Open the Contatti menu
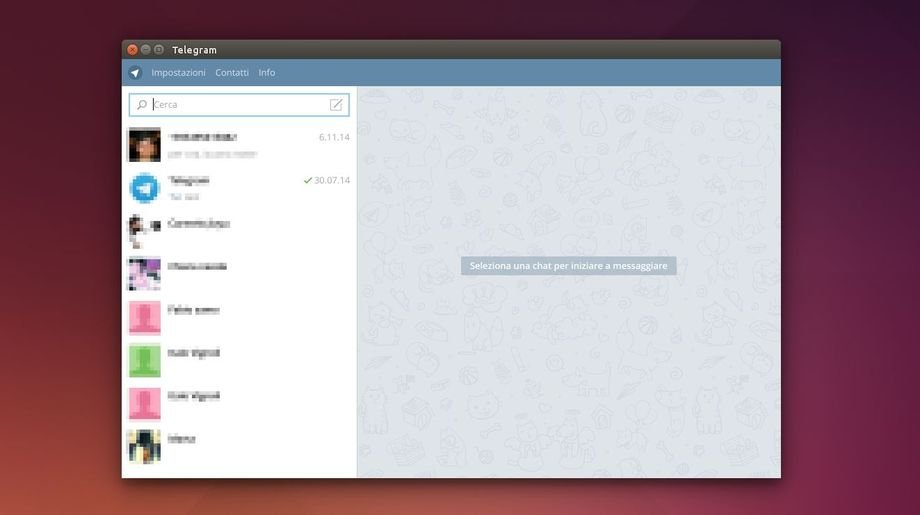The height and width of the screenshot is (515, 920). 232,73
